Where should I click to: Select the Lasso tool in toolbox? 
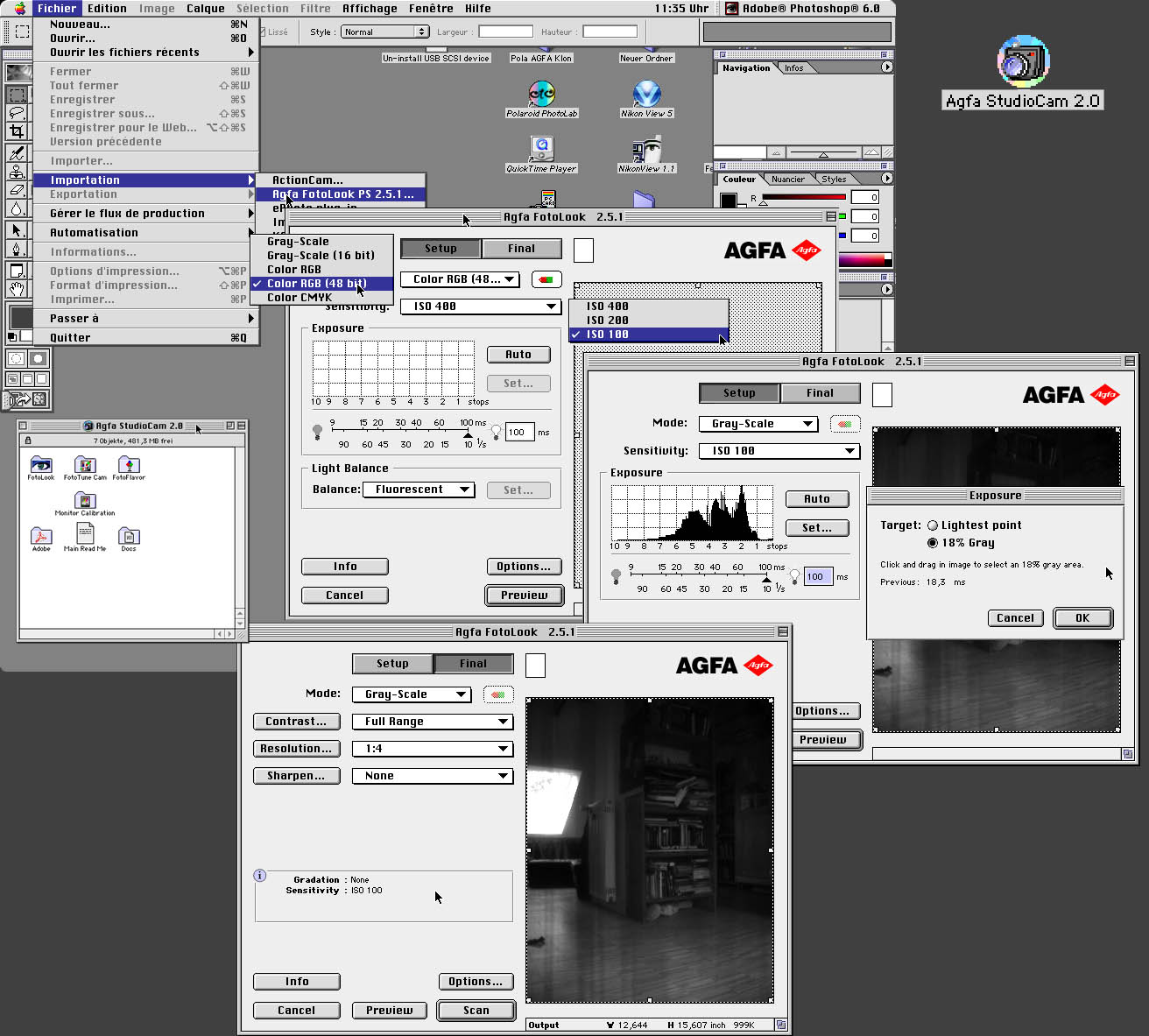coord(17,112)
